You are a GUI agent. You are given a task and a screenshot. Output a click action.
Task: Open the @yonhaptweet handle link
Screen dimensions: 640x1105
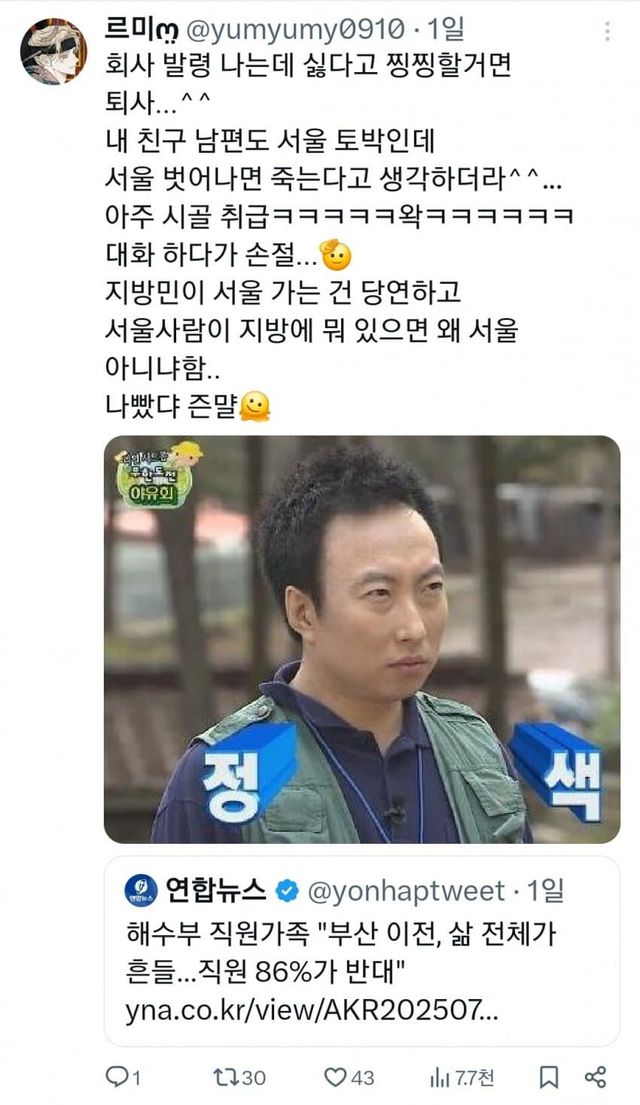tap(406, 891)
